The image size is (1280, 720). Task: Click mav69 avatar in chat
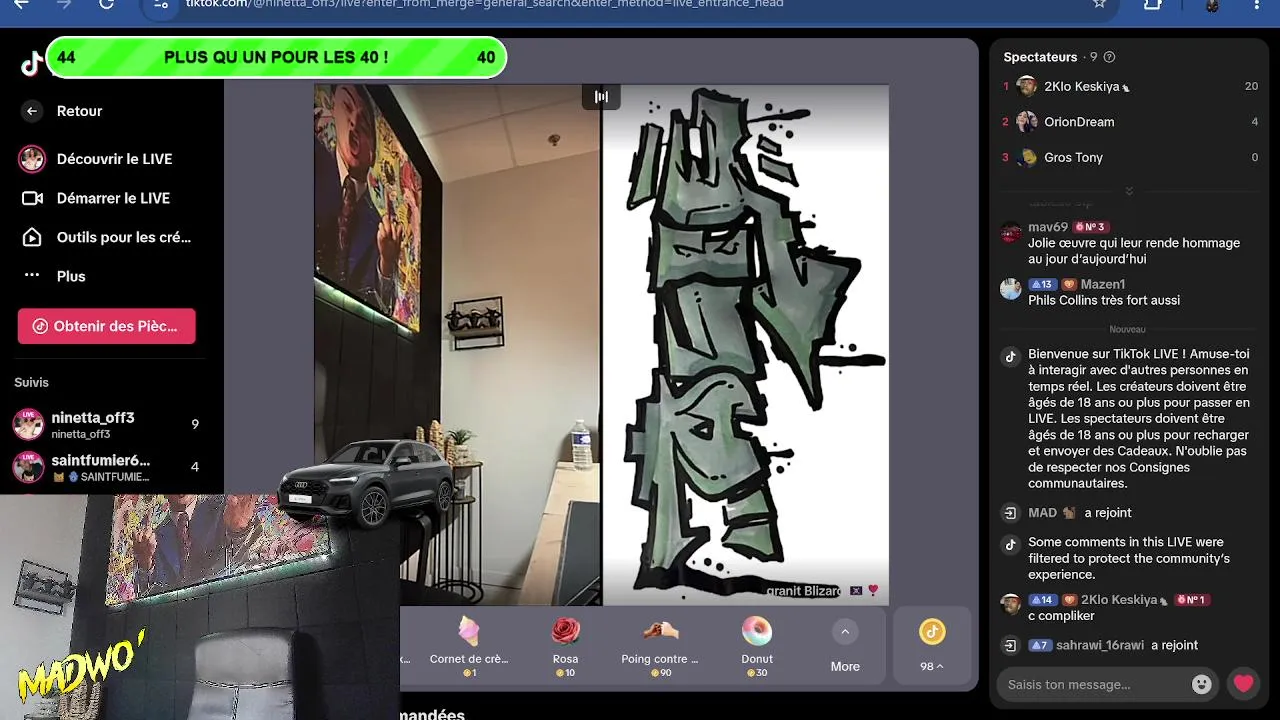click(x=1011, y=233)
